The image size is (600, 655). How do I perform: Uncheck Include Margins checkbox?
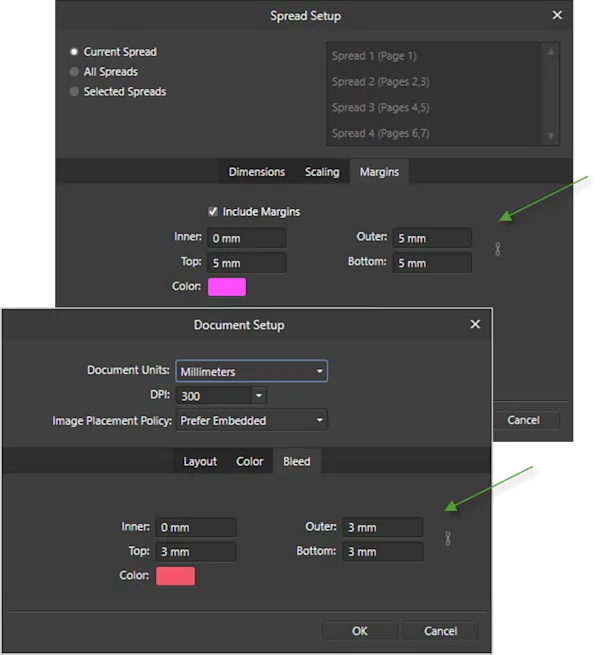[x=213, y=211]
